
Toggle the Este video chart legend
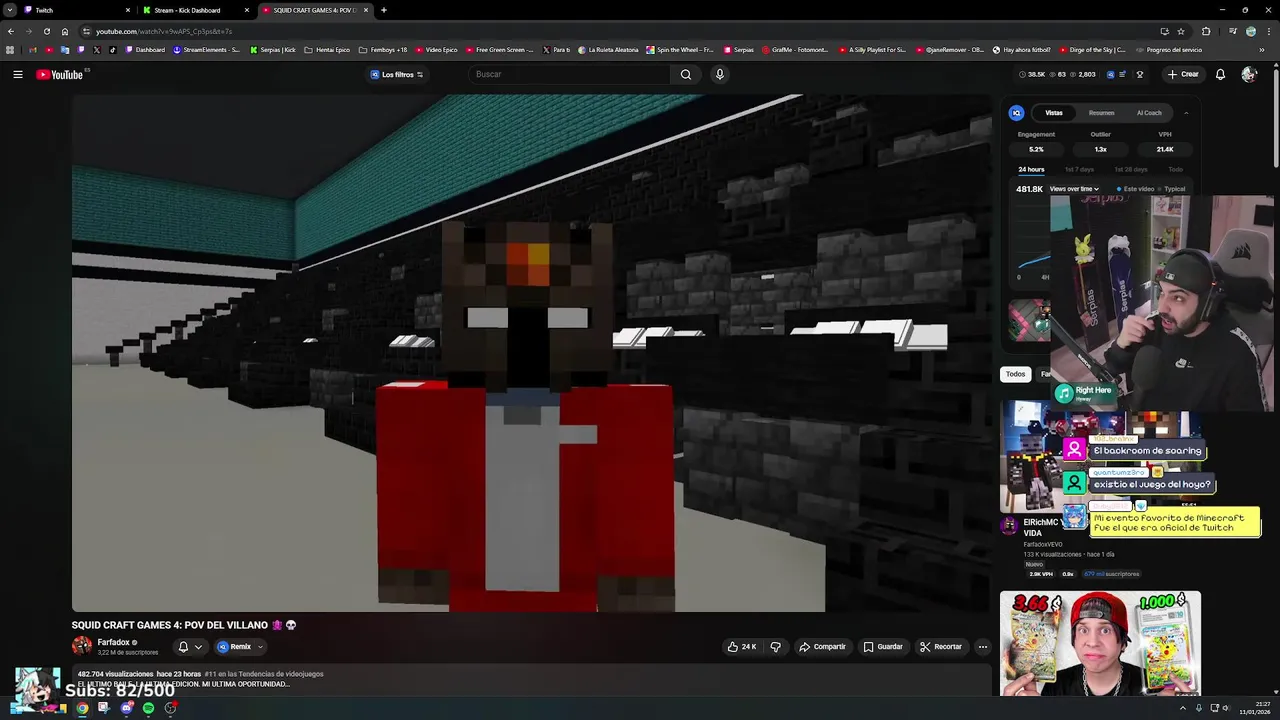tap(1136, 189)
